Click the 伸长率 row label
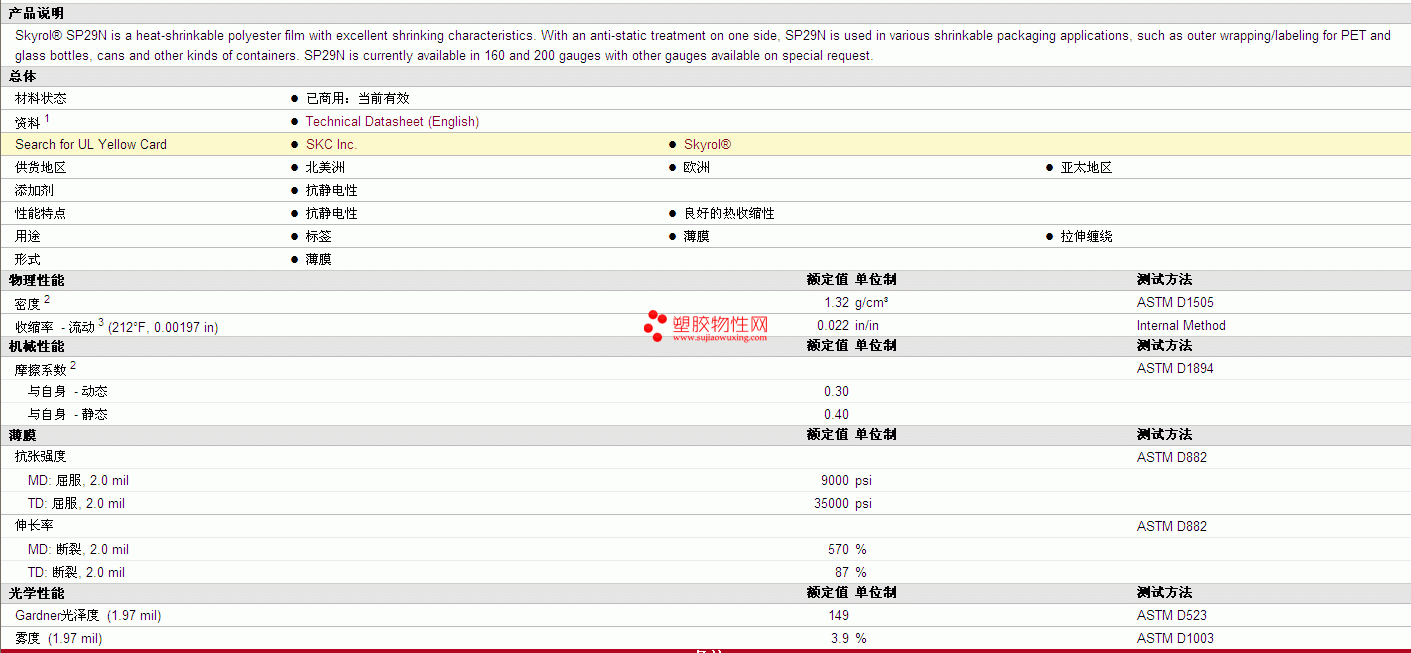The image size is (1411, 653). 35,527
